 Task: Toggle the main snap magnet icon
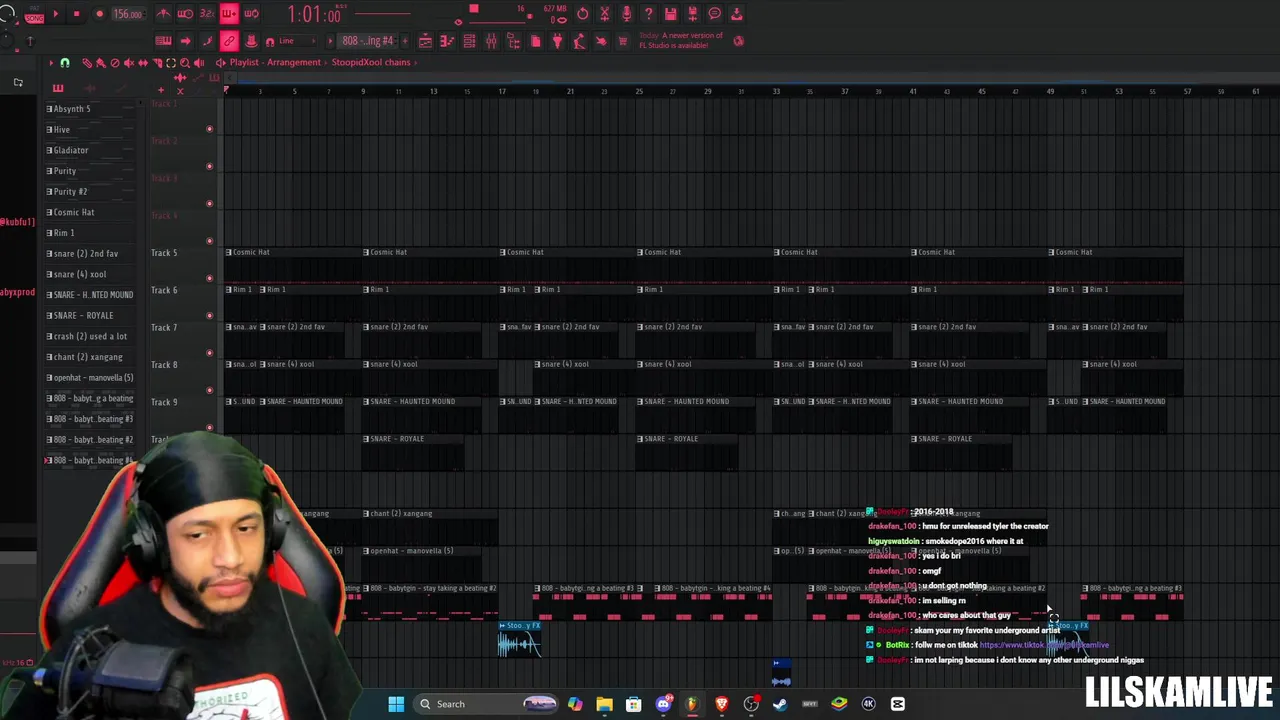pos(270,41)
